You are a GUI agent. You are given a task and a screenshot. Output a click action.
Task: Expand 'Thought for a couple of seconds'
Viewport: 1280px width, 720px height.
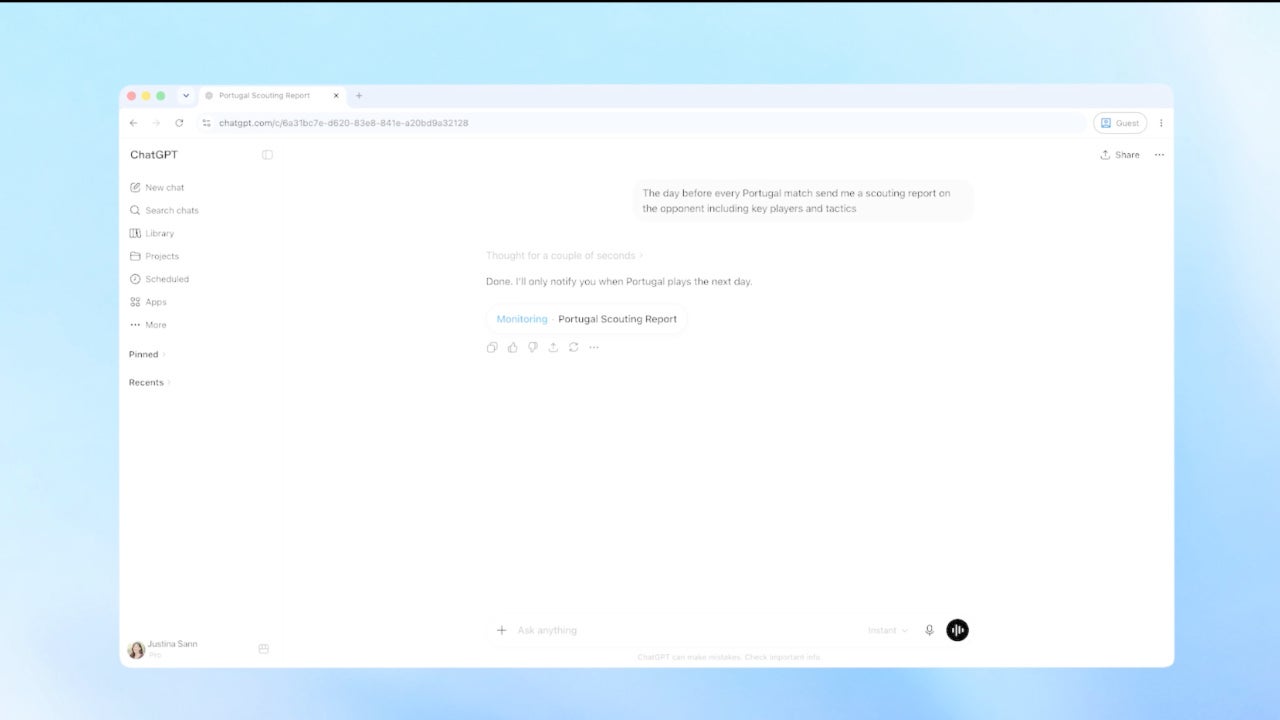(565, 256)
